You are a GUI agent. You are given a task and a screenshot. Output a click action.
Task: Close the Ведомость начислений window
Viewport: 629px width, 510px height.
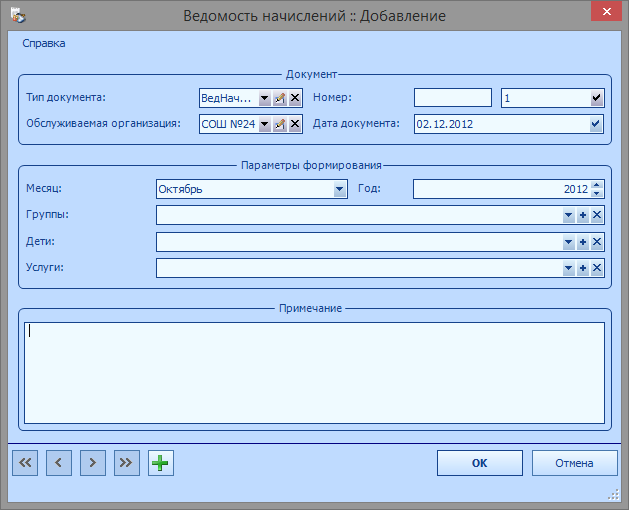(607, 12)
